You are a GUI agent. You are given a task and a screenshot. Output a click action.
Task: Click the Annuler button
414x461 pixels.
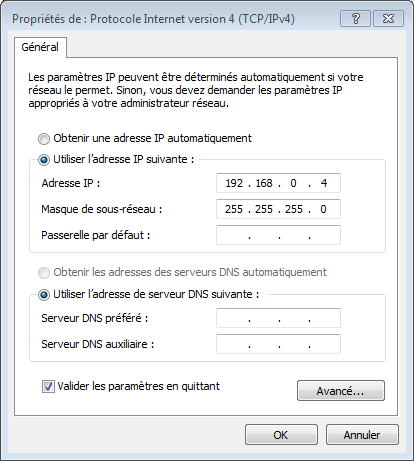362,435
